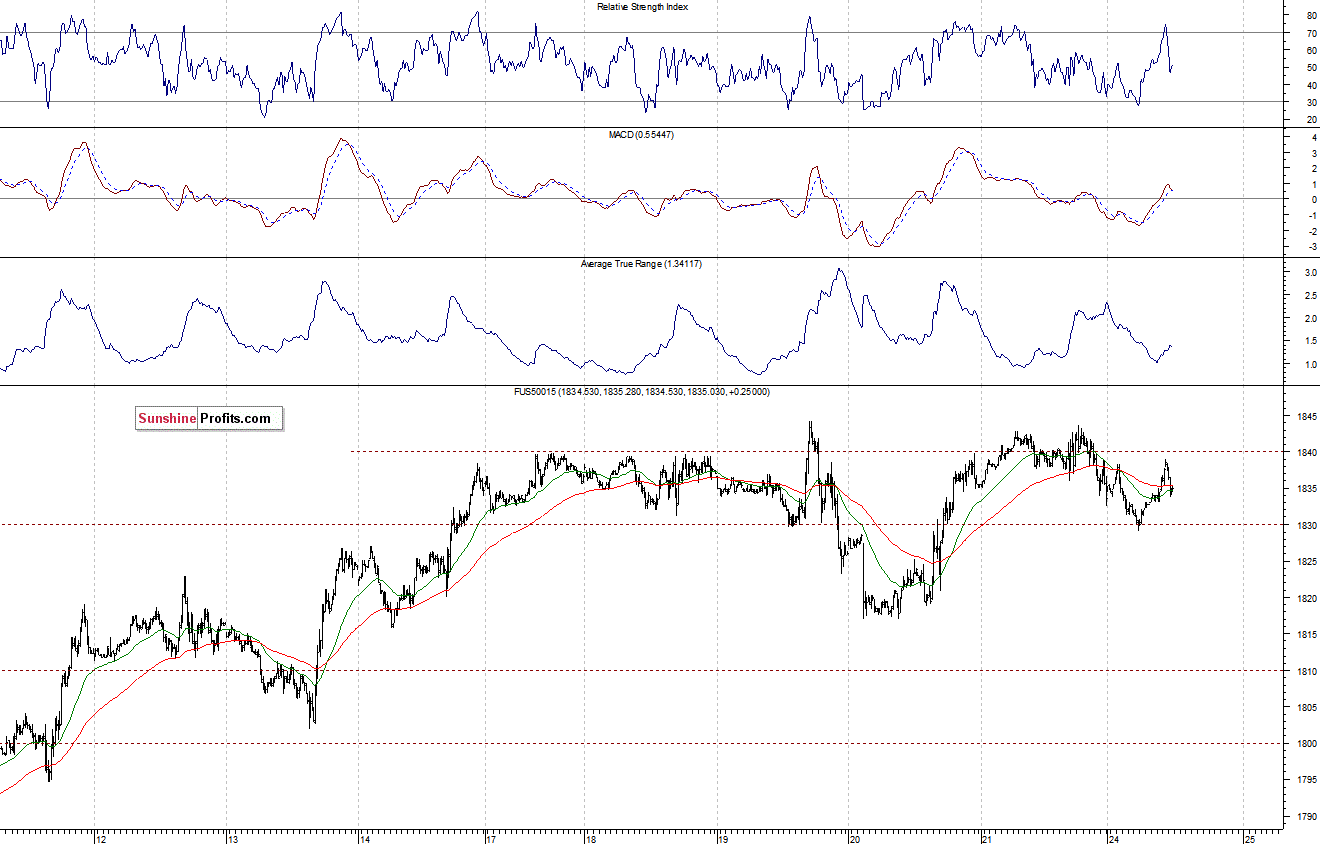1320x844 pixels.
Task: Select date label 18 on time axis
Action: click(x=592, y=838)
